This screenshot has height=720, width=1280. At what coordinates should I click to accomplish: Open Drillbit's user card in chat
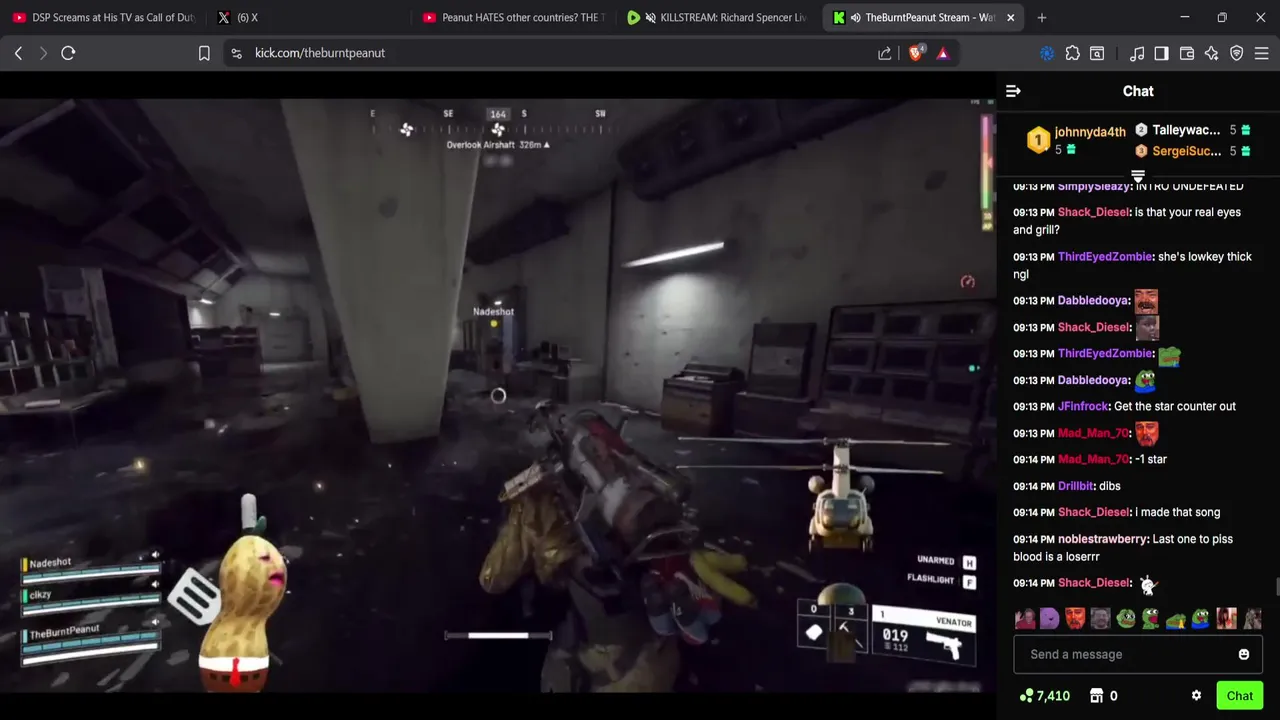point(1076,486)
